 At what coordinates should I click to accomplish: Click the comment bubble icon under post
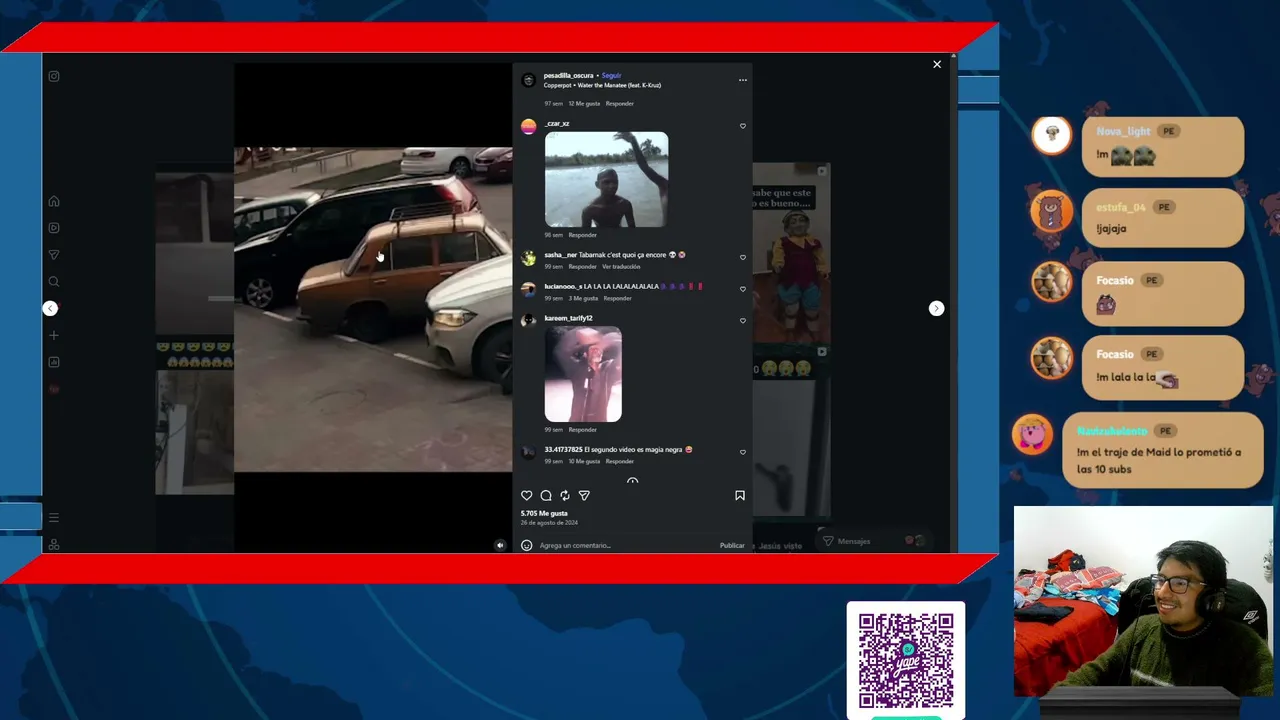546,495
